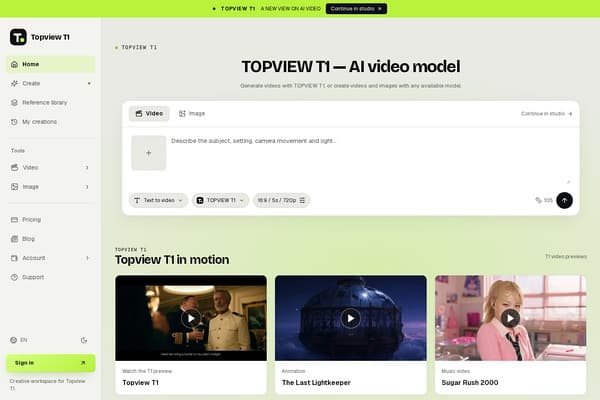The image size is (600, 400).
Task: Click the 'Music video' label
Action: click(455, 371)
